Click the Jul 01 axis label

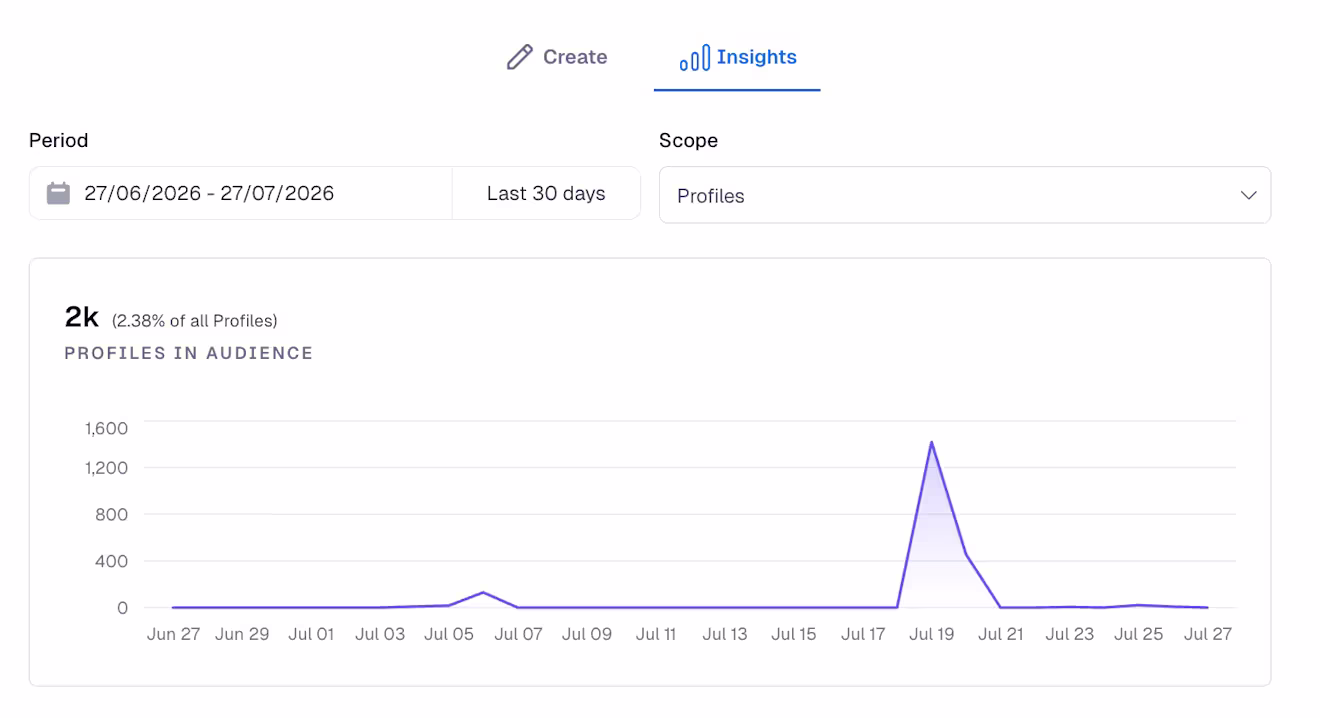311,634
